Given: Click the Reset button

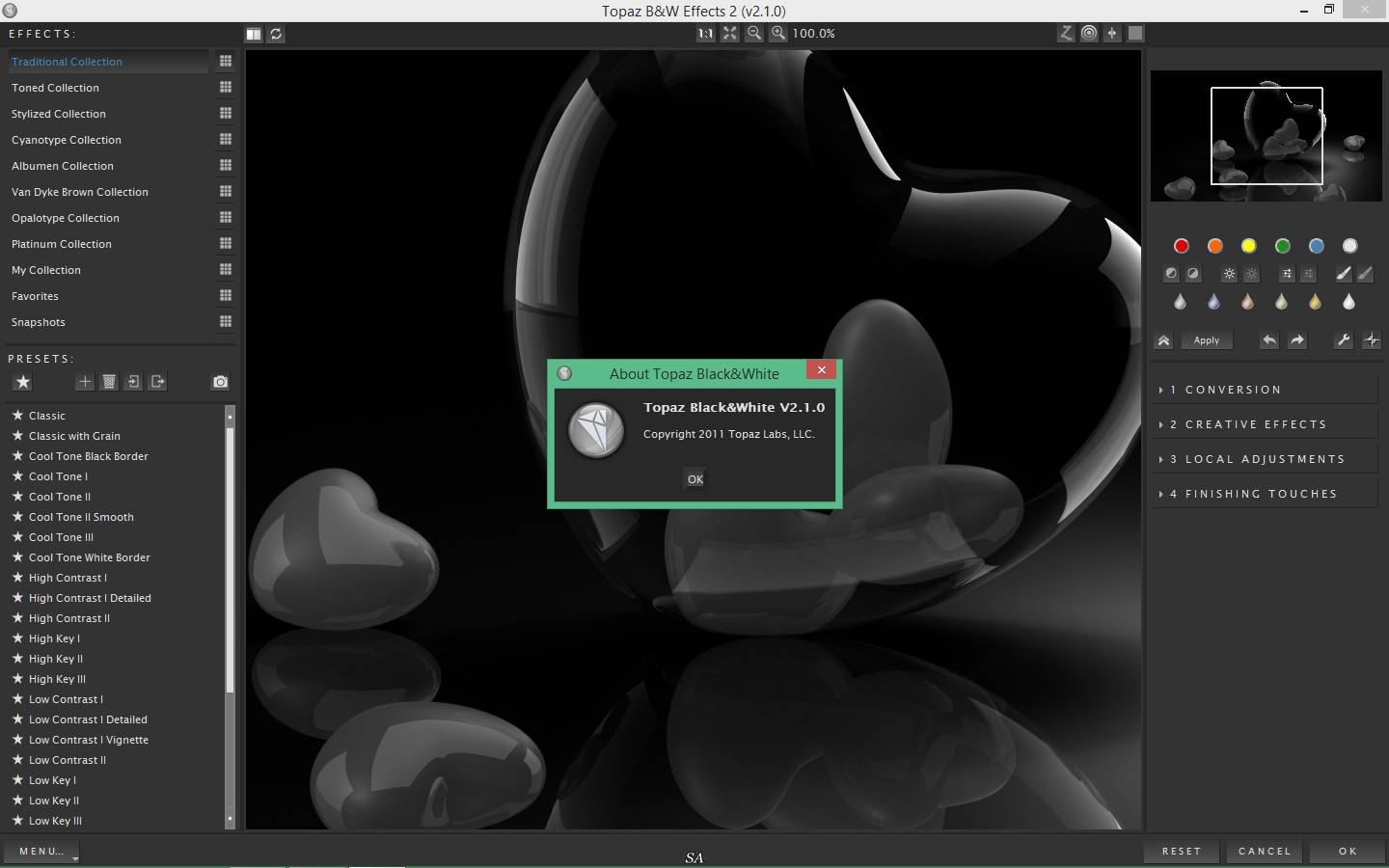Looking at the screenshot, I should 1182,852.
